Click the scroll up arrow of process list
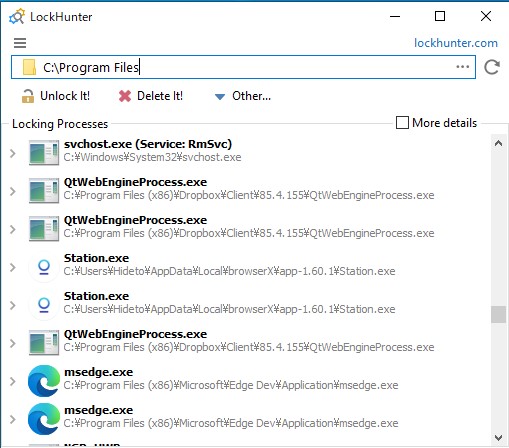Viewport: 509px width, 448px height. click(x=498, y=144)
